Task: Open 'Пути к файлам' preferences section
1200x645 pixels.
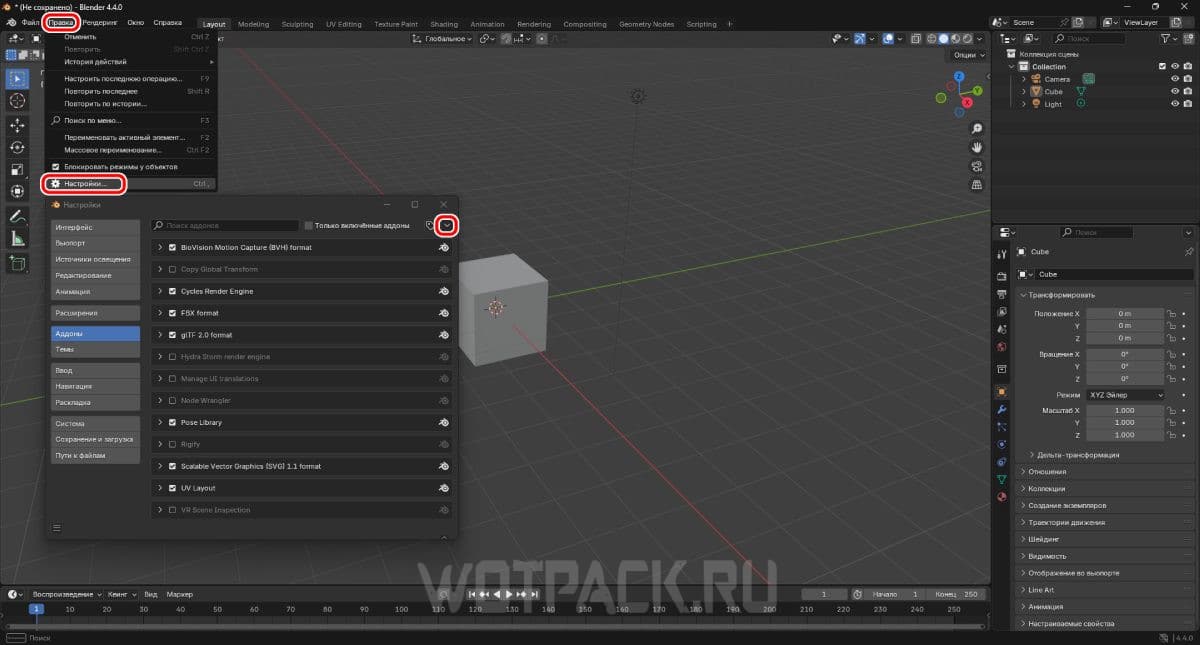Action: [x=96, y=455]
